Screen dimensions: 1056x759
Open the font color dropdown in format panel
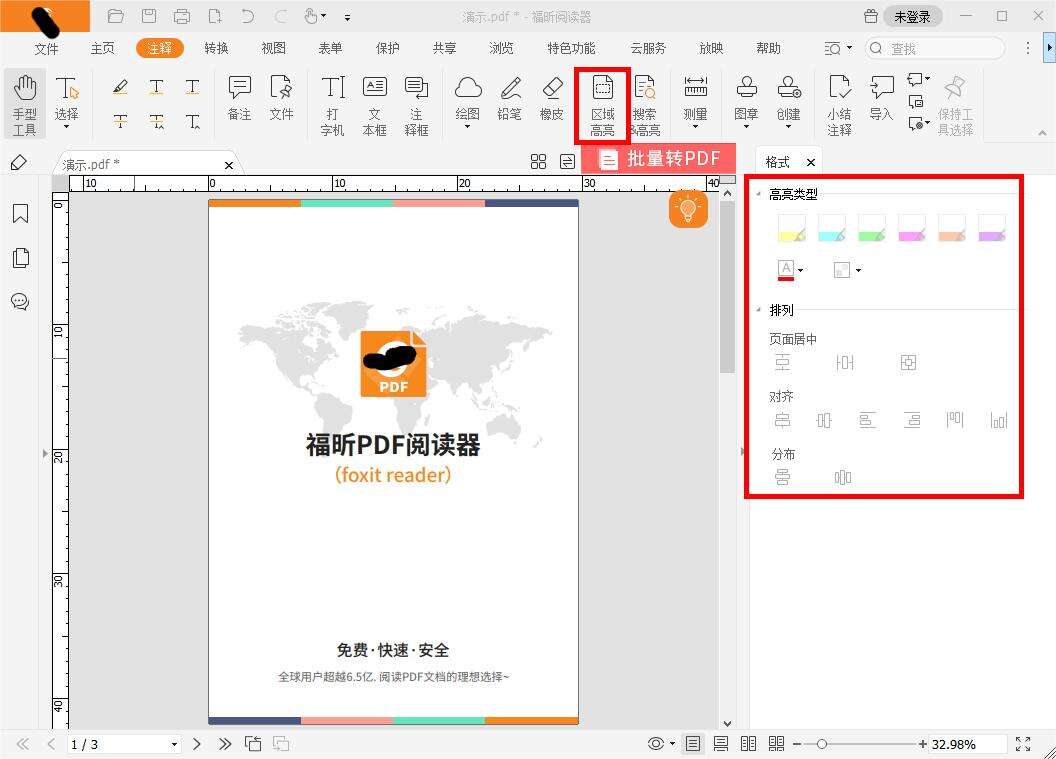click(800, 269)
